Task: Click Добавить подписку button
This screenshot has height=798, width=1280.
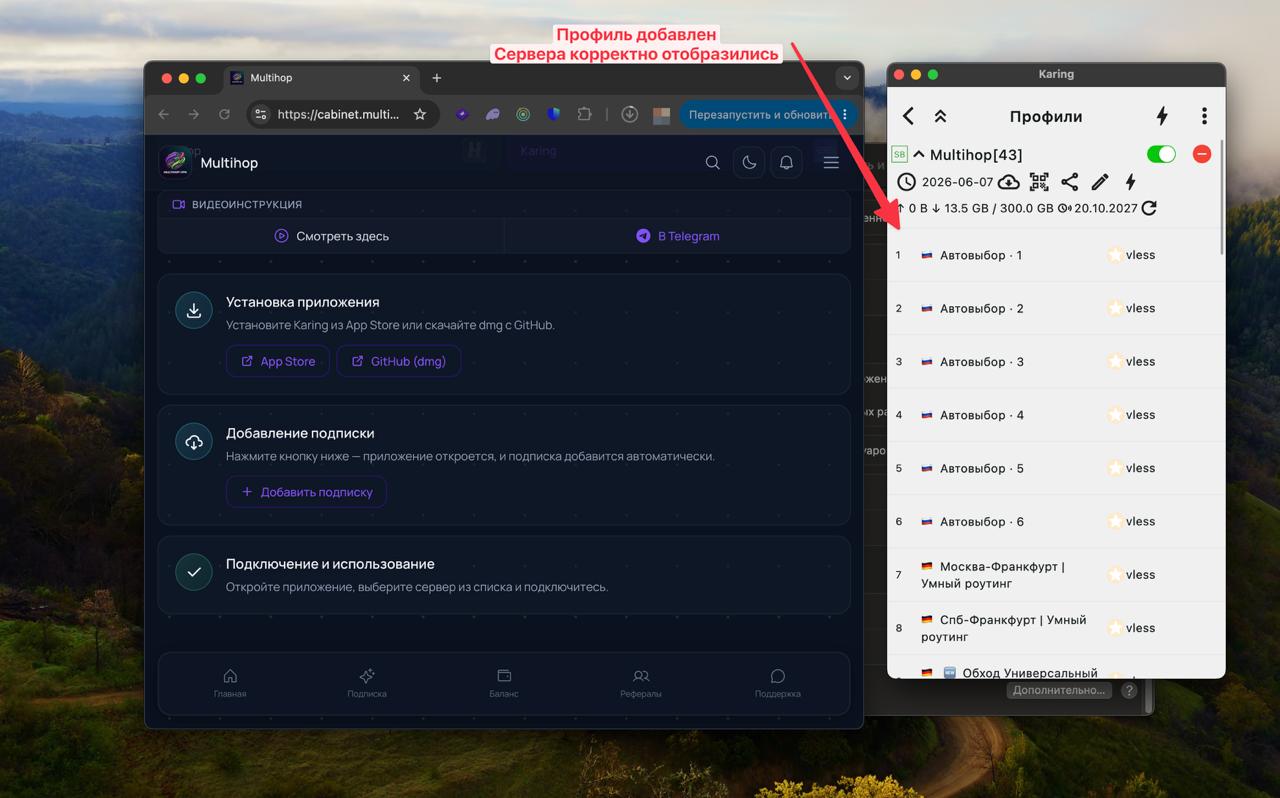Action: pos(306,492)
